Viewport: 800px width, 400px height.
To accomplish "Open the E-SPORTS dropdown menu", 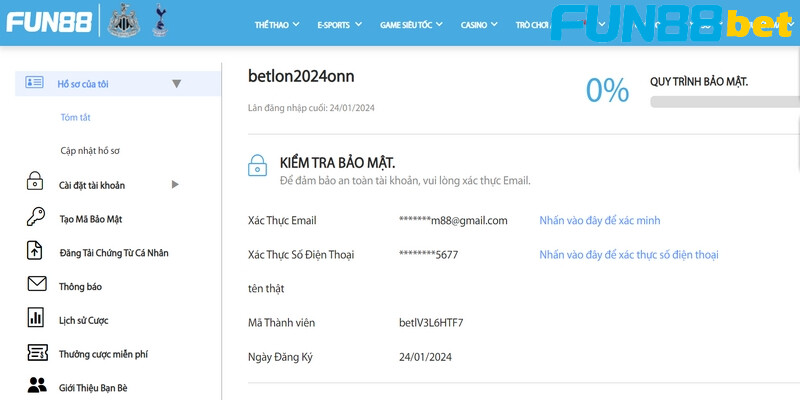I will click(x=339, y=24).
